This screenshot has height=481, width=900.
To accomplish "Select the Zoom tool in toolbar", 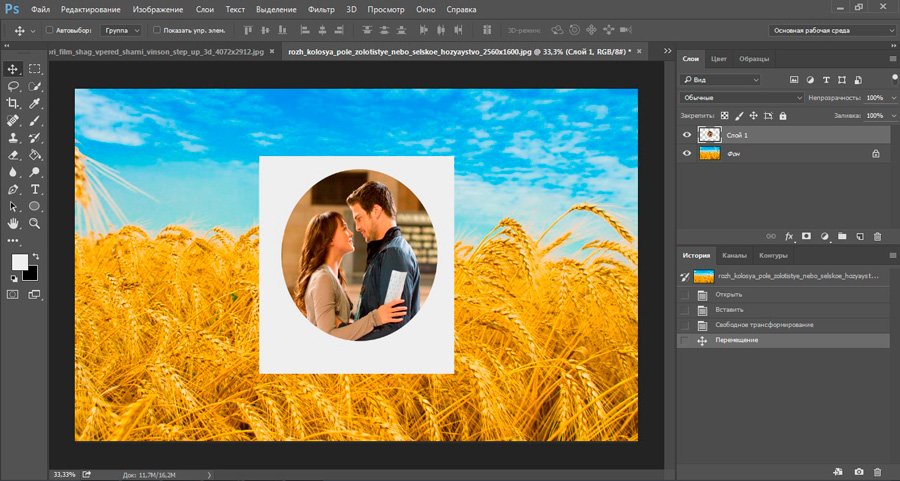I will point(35,223).
